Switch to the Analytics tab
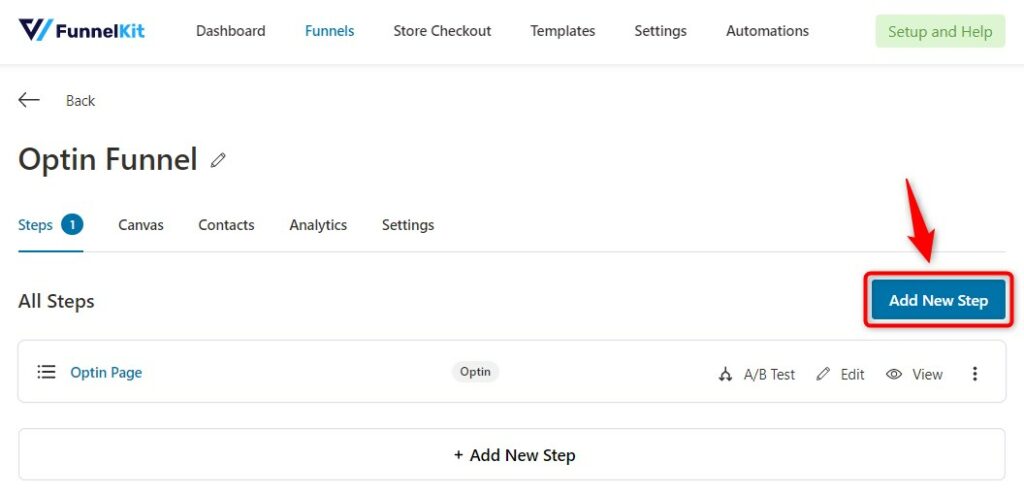 (318, 225)
